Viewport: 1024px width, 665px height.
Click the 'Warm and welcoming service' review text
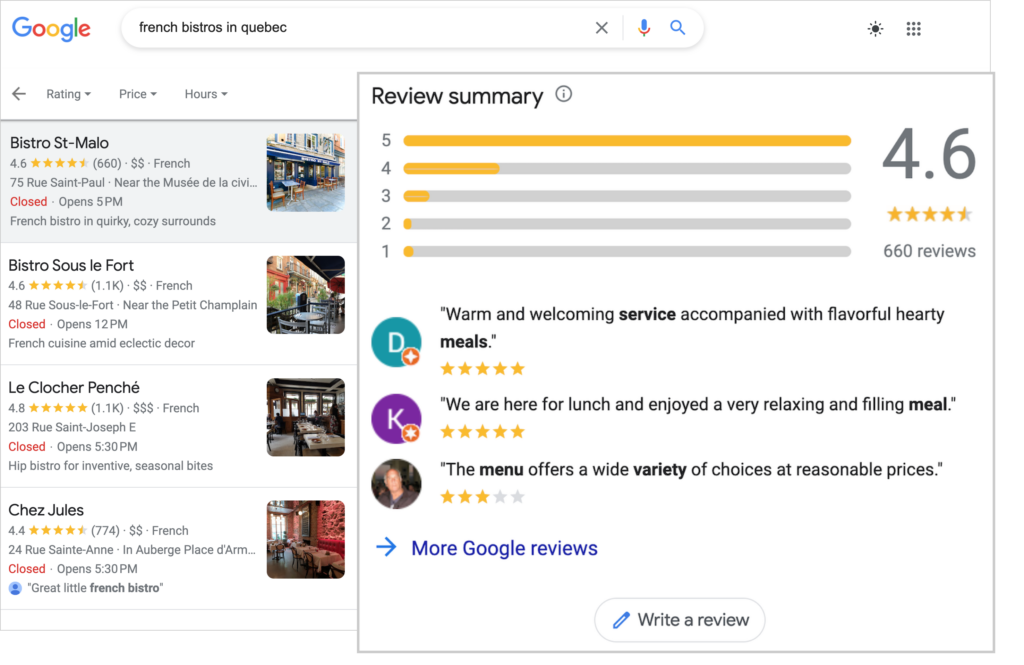coord(692,328)
